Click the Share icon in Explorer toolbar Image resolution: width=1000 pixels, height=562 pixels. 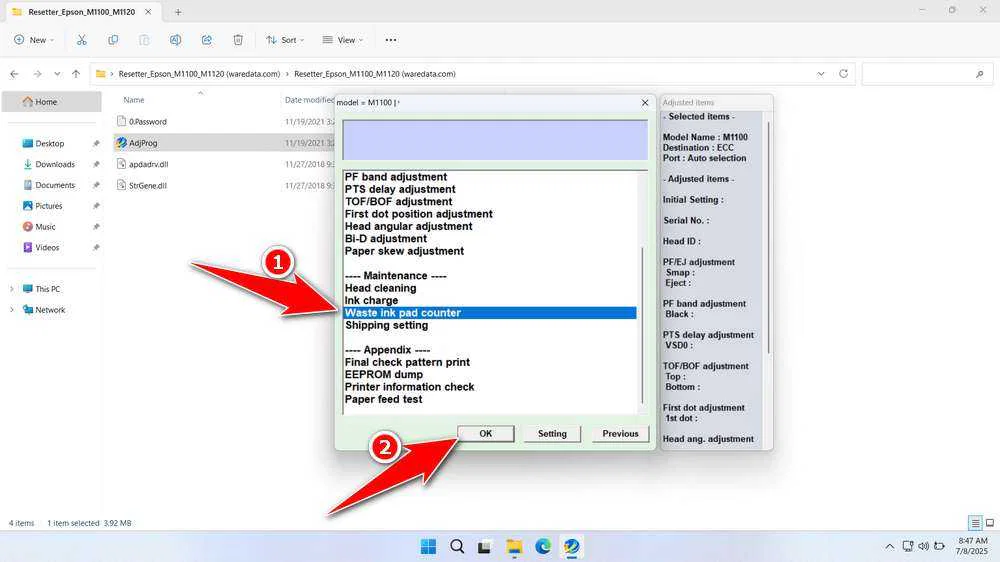[207, 40]
